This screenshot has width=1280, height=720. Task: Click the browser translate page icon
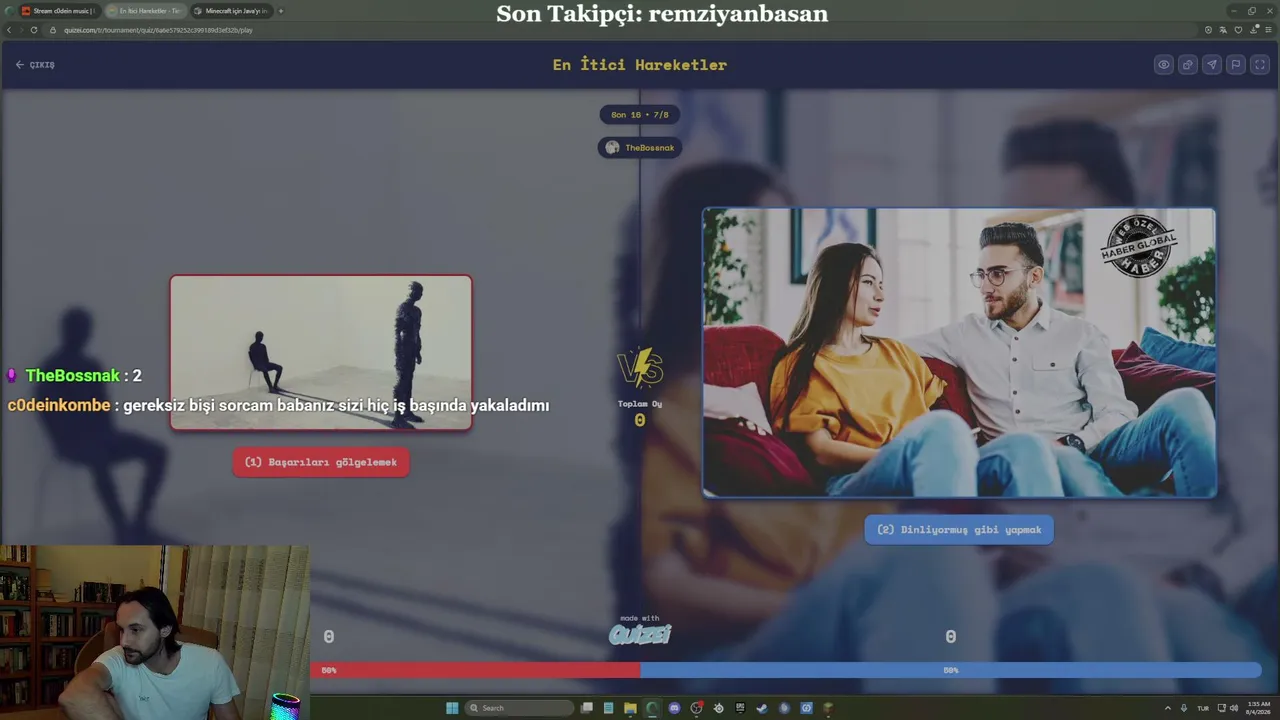click(1223, 30)
